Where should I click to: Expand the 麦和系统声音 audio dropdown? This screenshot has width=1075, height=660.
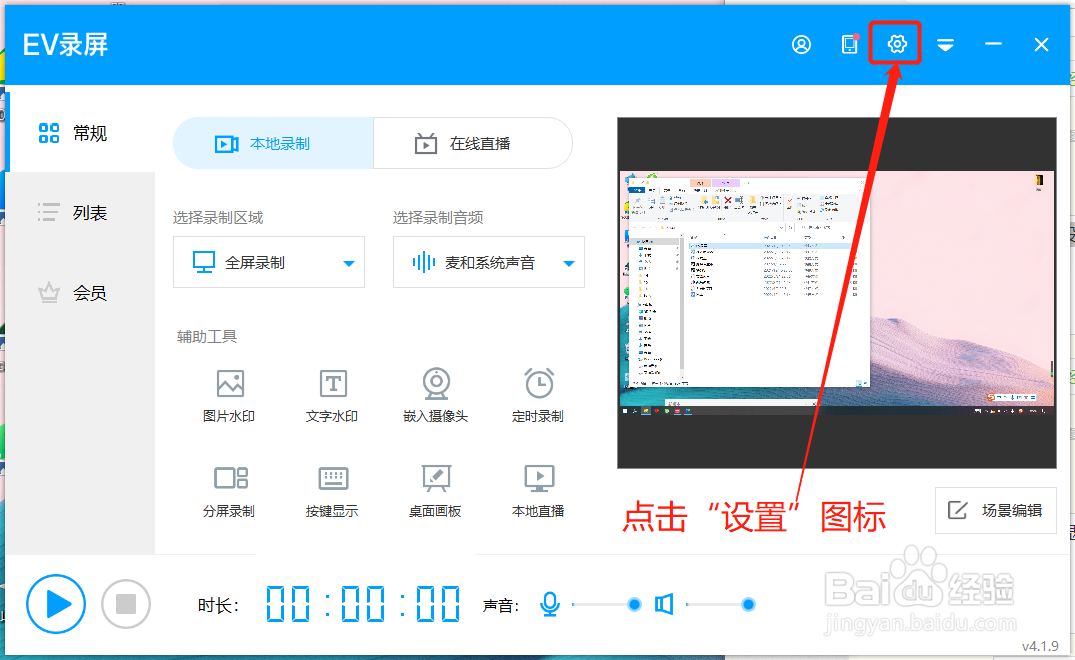(489, 262)
